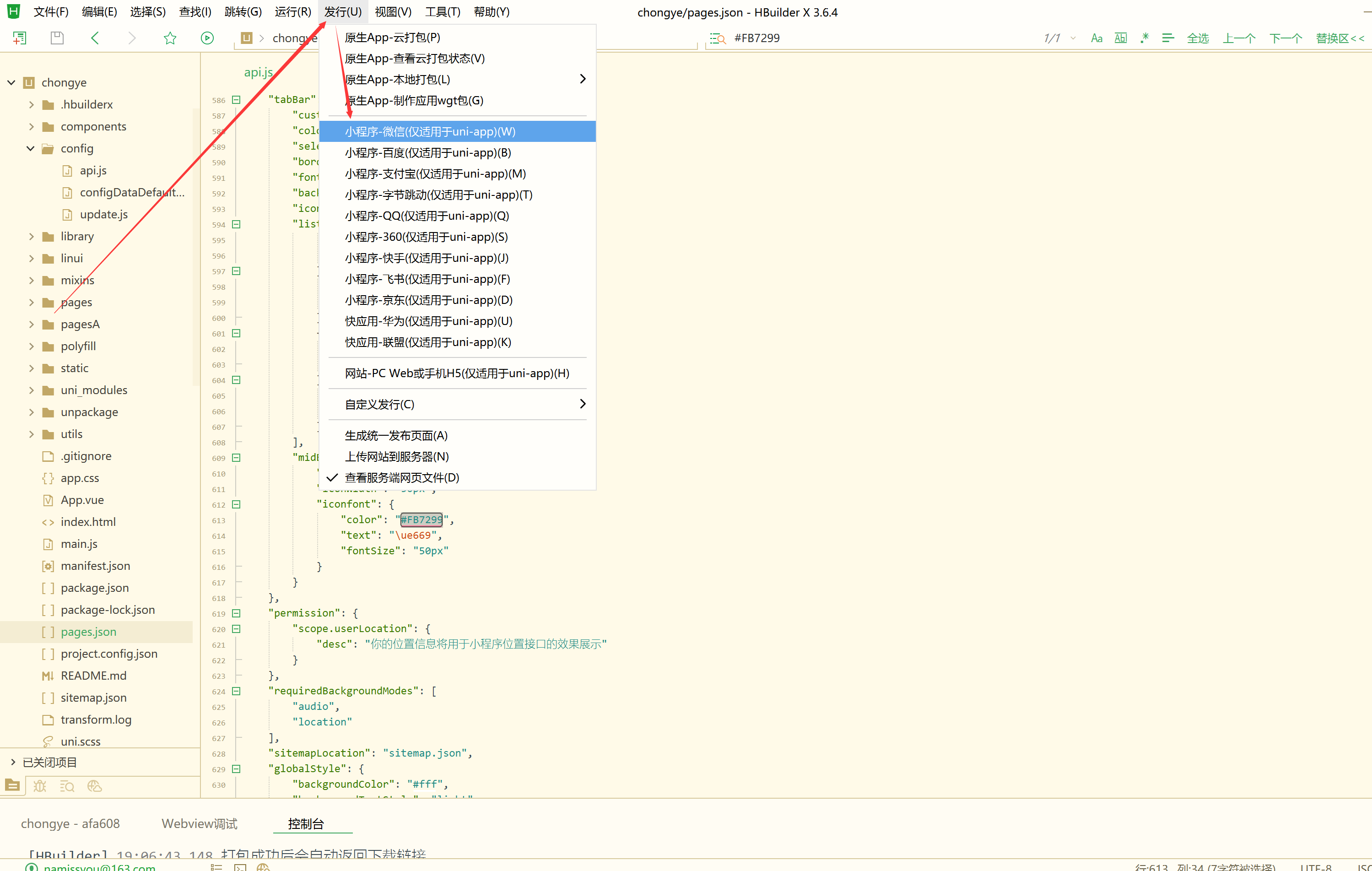Toggle case-sensitive search (Aa)
This screenshot has height=871, width=1372.
pos(1096,38)
